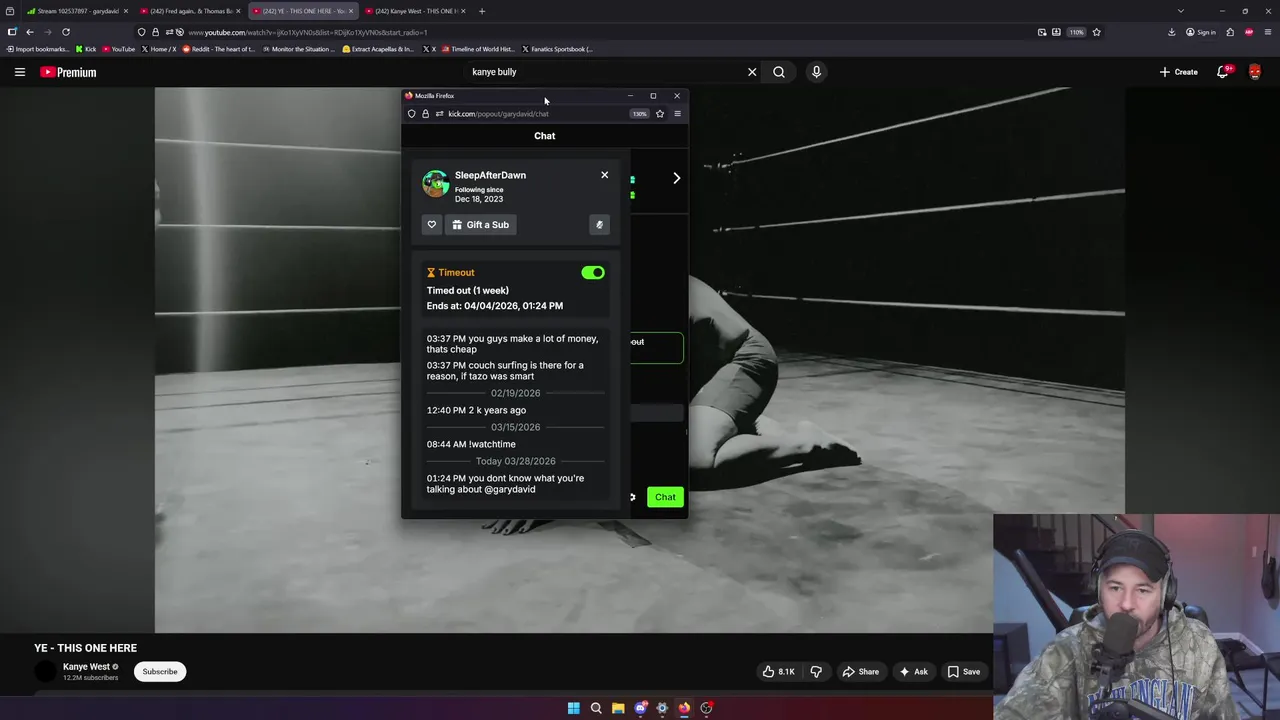Open popup Firefox hamburger menu
This screenshot has height=720, width=1280.
[677, 114]
